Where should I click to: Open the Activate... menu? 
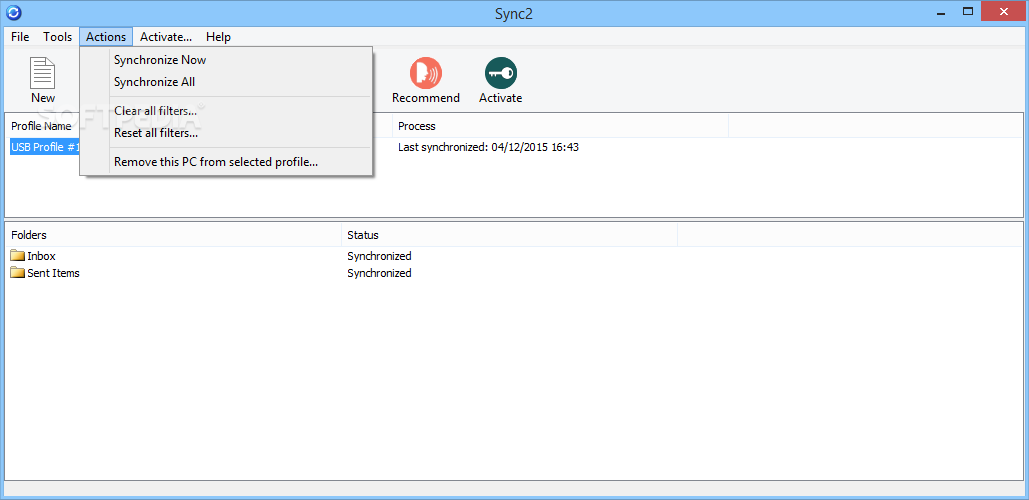[166, 37]
